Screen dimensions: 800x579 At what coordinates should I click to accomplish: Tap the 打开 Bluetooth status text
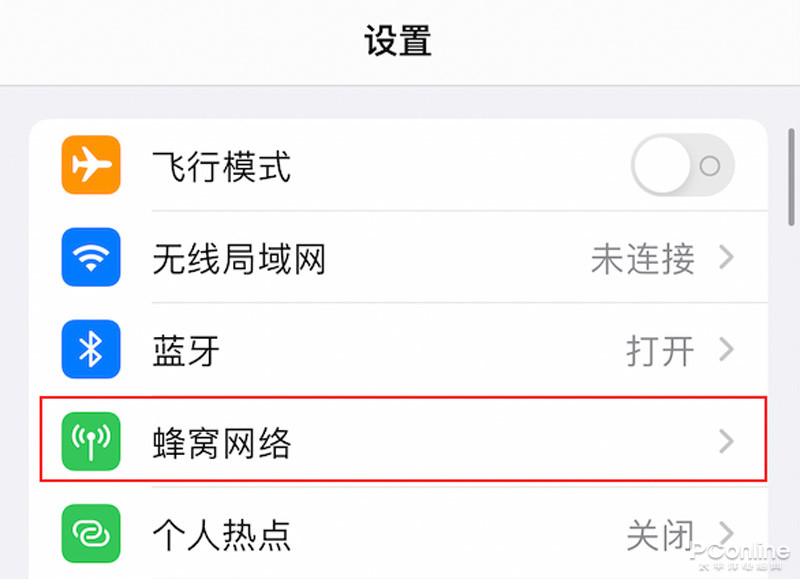660,351
